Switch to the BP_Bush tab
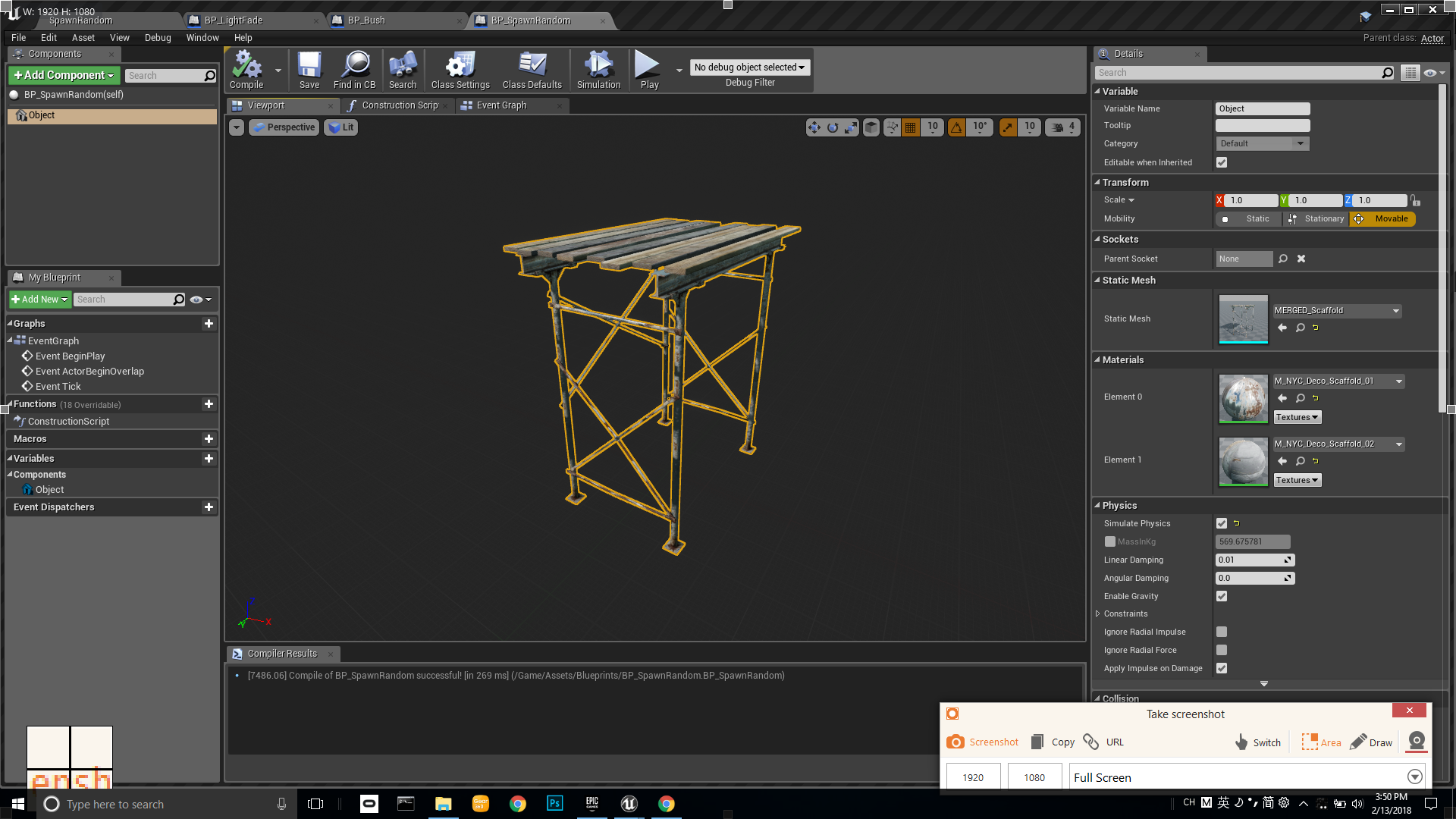 click(x=366, y=20)
